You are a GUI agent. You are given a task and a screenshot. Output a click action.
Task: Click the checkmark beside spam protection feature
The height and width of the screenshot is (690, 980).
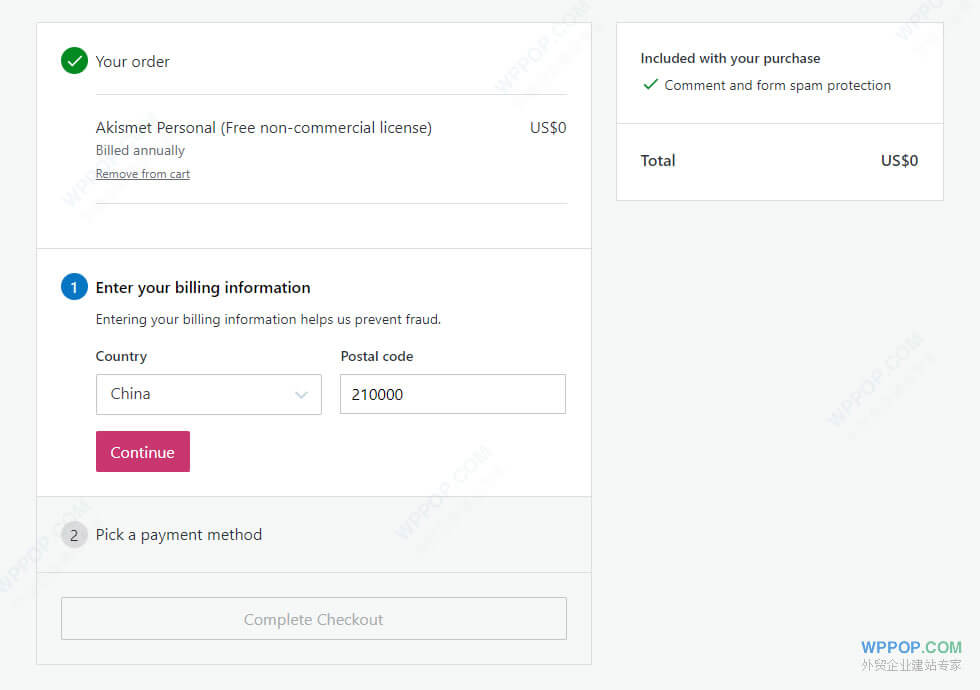point(651,85)
